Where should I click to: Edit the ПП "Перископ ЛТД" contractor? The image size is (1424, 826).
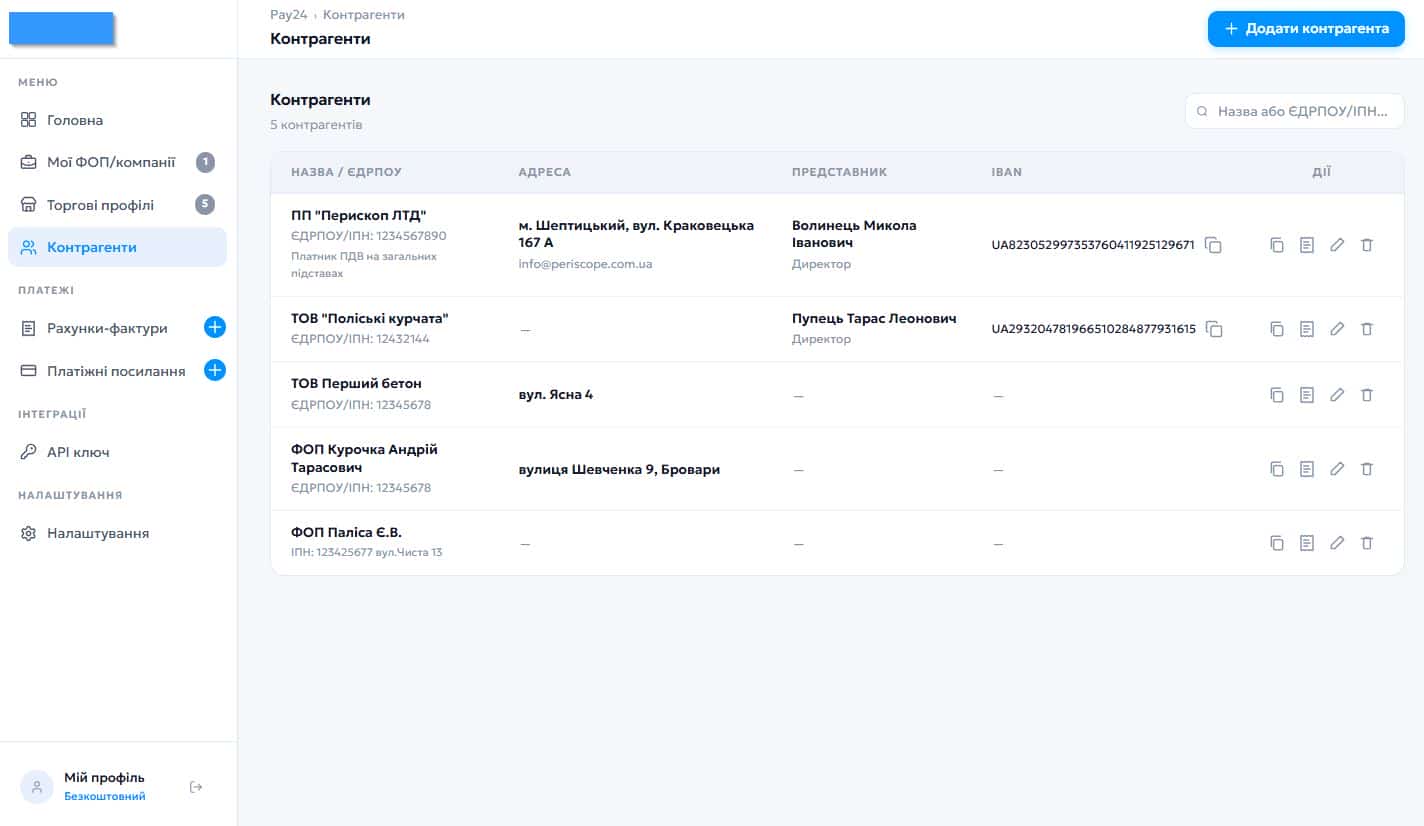[x=1337, y=245]
